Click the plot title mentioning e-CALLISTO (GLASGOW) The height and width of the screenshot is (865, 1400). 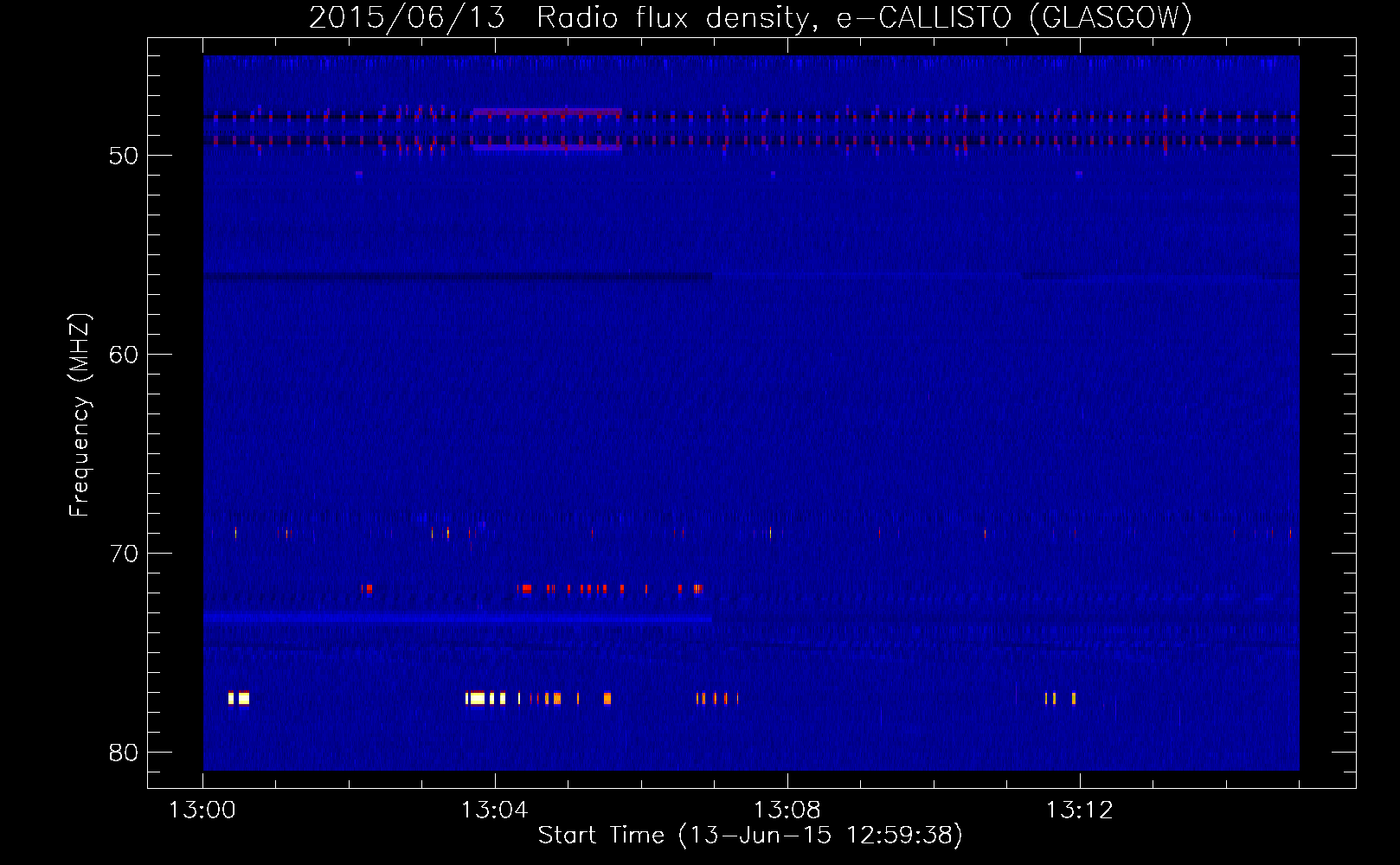pyautogui.click(x=750, y=17)
